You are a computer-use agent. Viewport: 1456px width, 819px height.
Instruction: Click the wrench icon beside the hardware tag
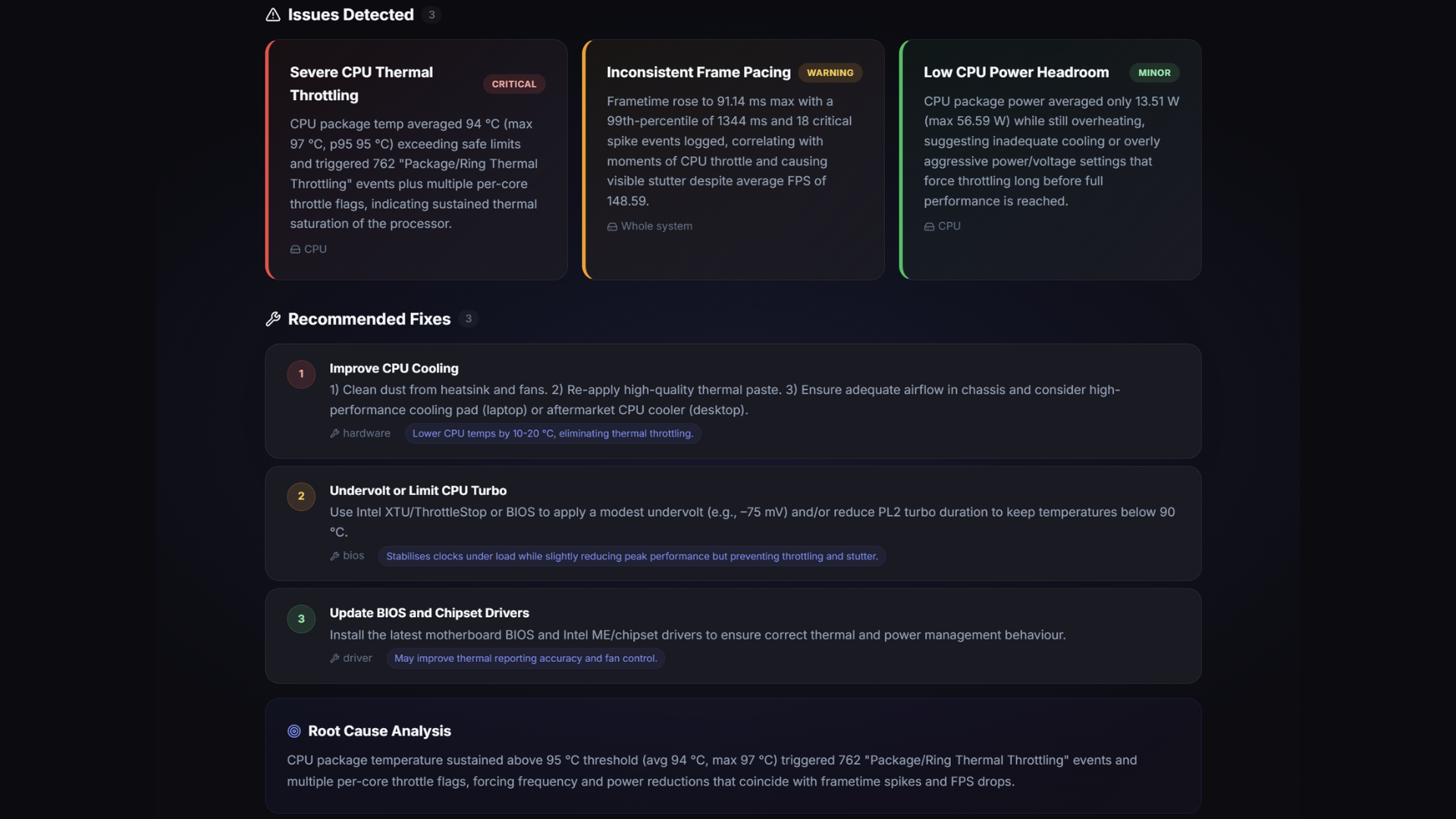point(335,433)
